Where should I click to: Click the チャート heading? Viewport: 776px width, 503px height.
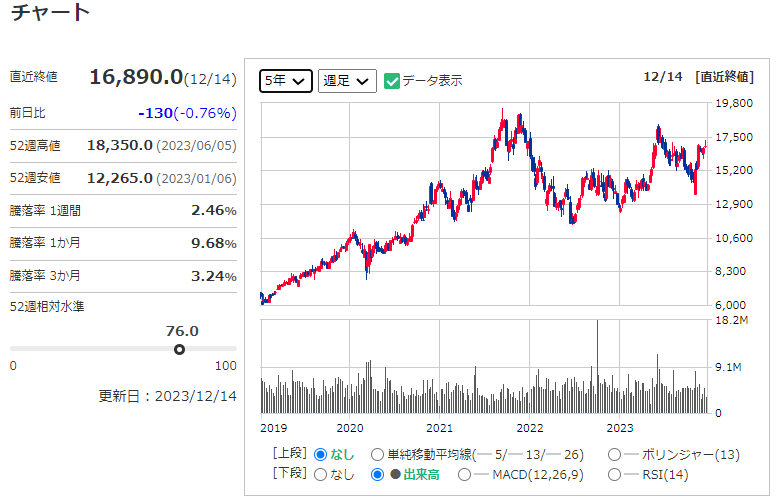point(50,14)
